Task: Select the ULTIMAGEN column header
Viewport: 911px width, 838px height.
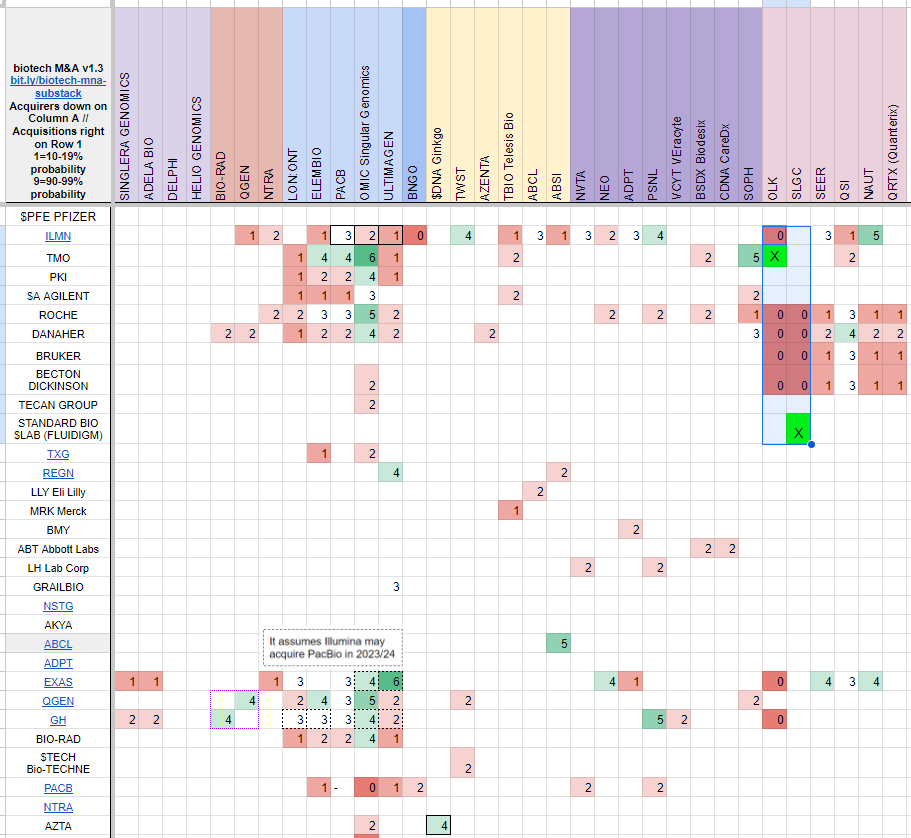Action: [390, 105]
